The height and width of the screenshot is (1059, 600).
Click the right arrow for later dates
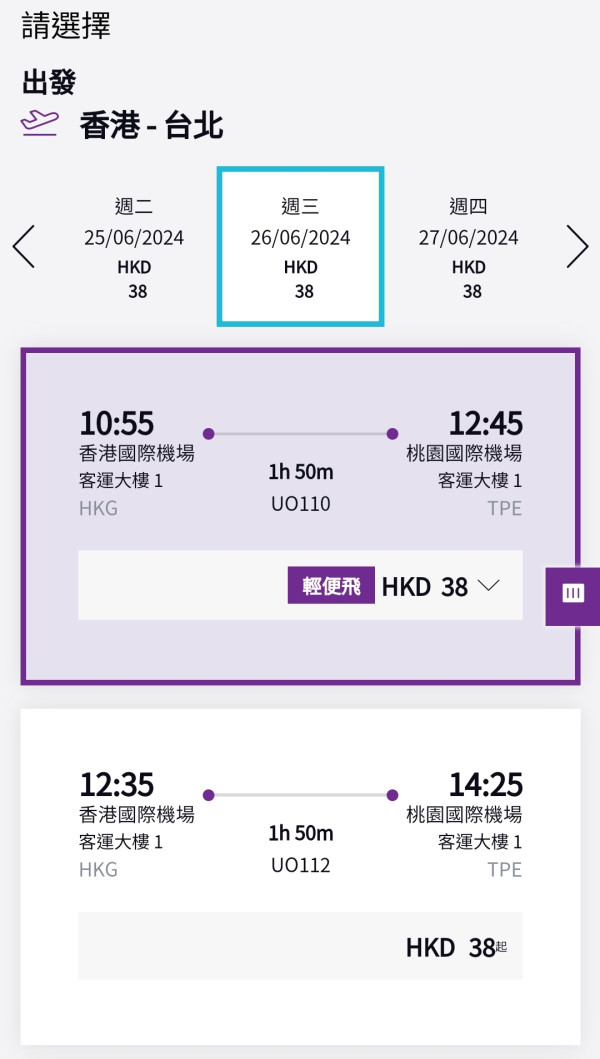pyautogui.click(x=578, y=246)
